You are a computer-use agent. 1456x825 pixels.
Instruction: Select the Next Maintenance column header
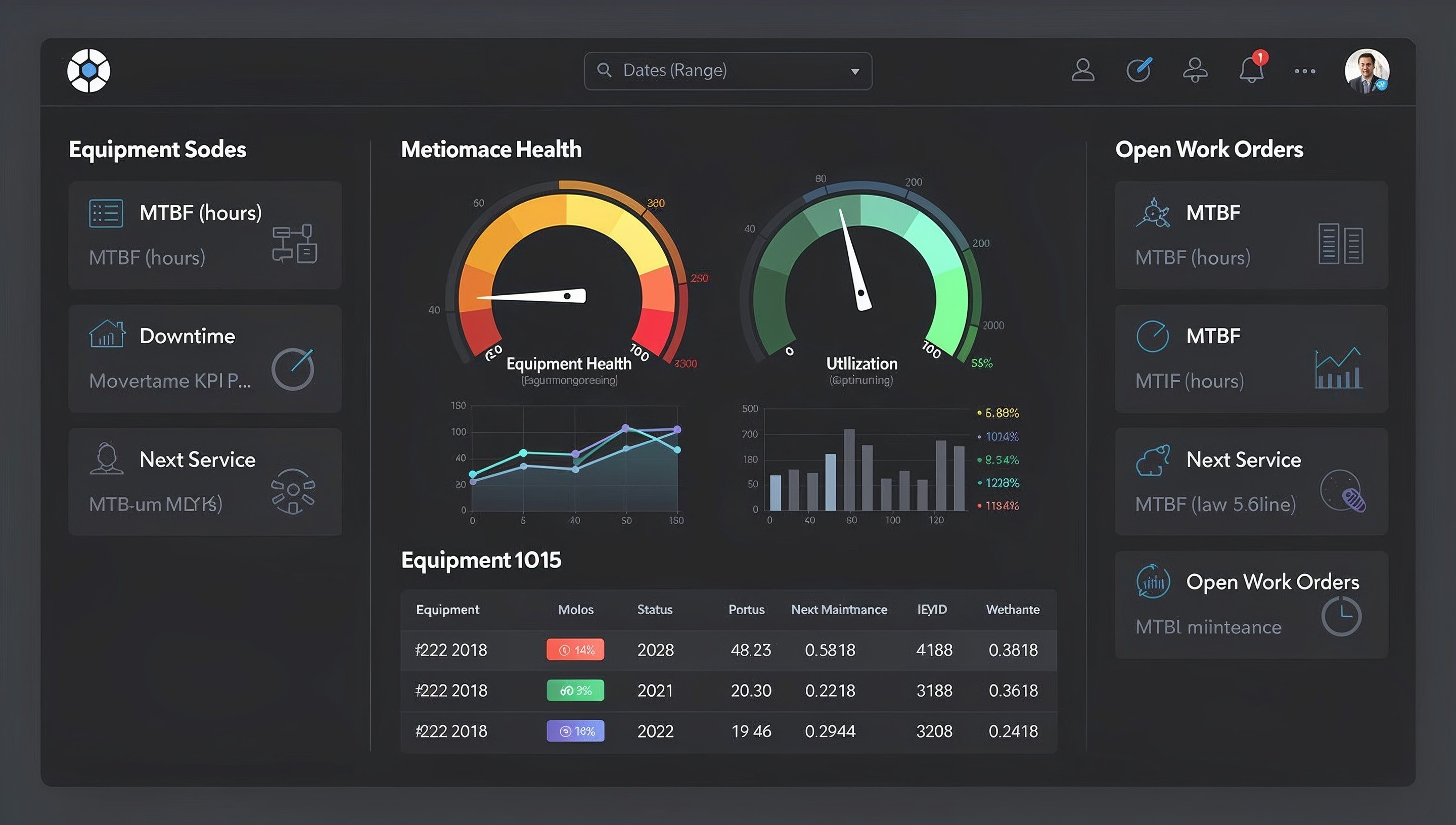tap(839, 609)
